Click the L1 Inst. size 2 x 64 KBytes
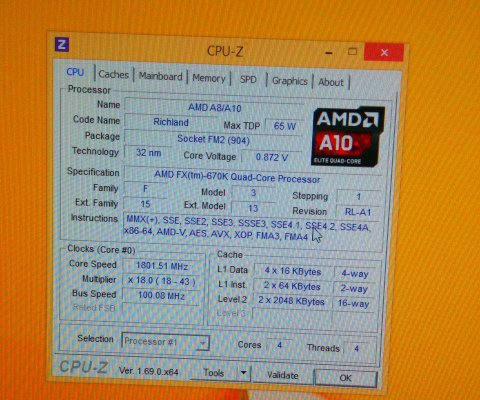 click(292, 286)
